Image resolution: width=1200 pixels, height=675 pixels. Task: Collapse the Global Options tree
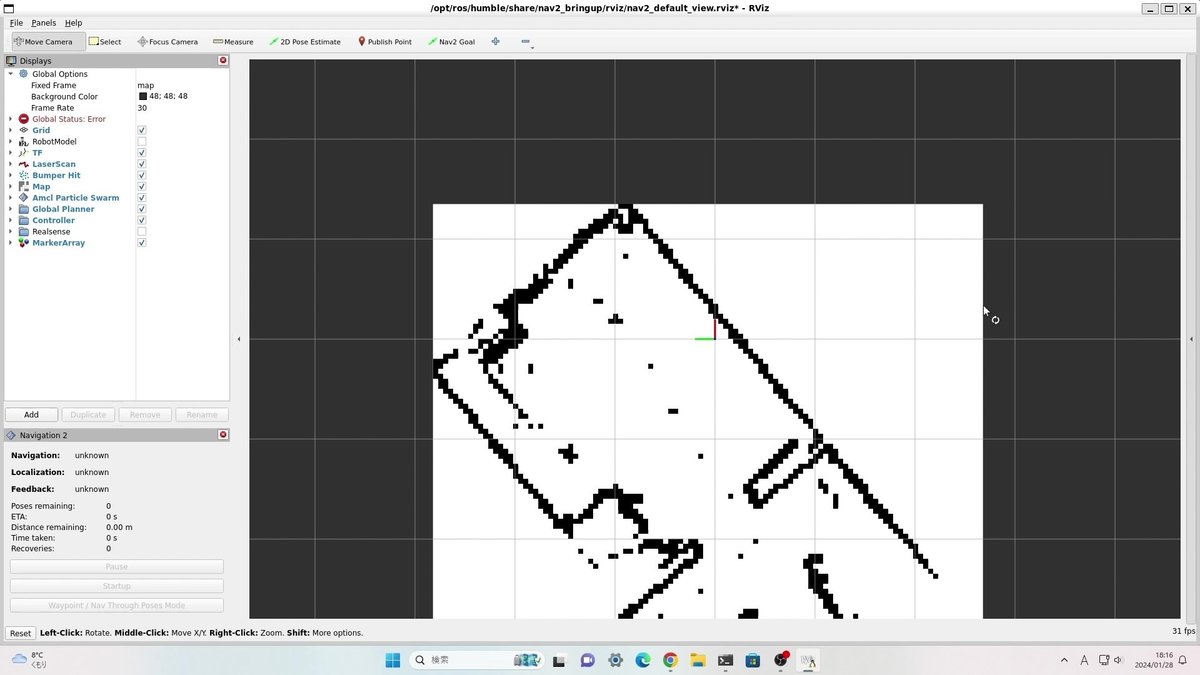coord(11,74)
